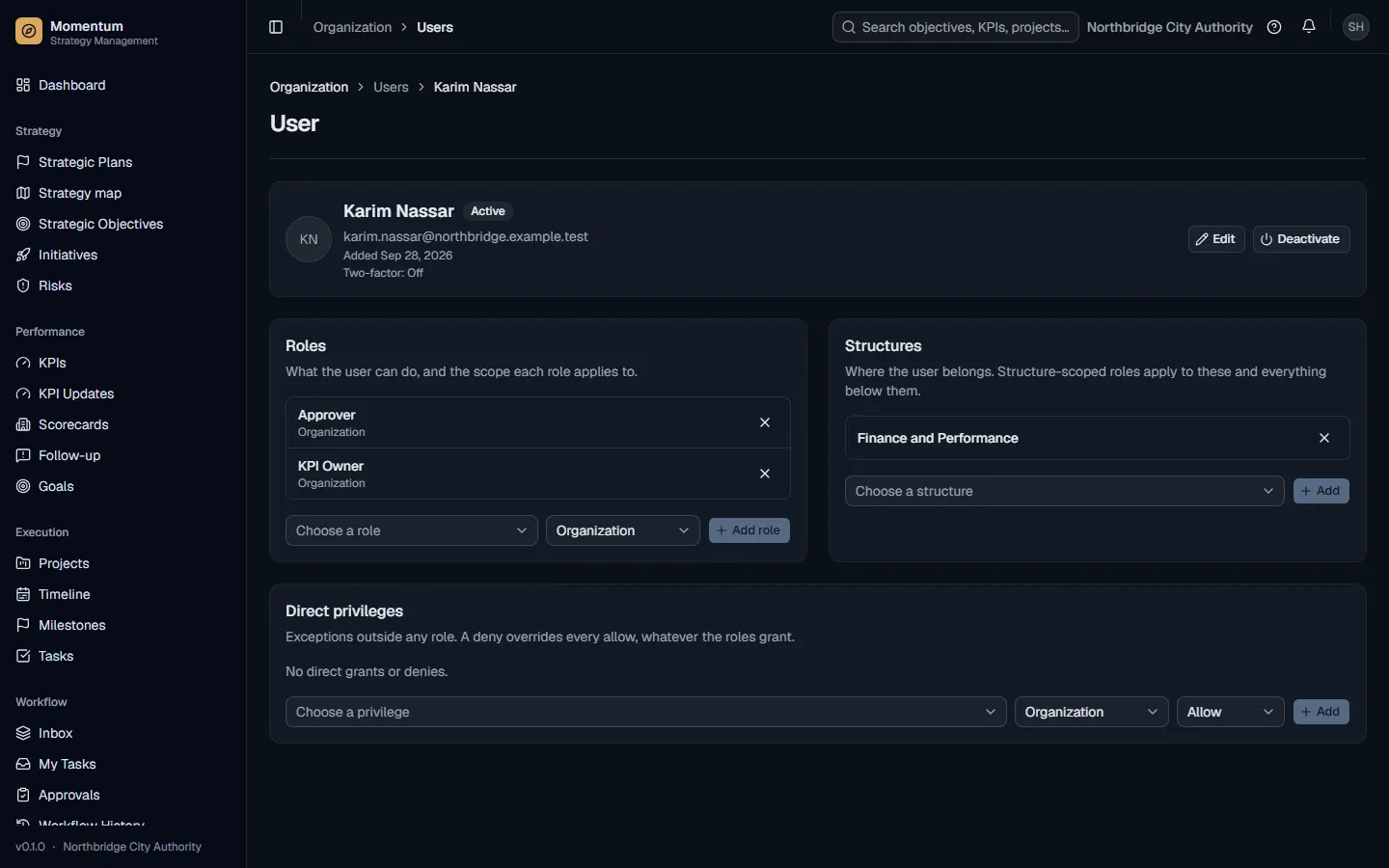The height and width of the screenshot is (868, 1389).
Task: Open Scorecards in the sidebar
Action: pyautogui.click(x=123, y=424)
